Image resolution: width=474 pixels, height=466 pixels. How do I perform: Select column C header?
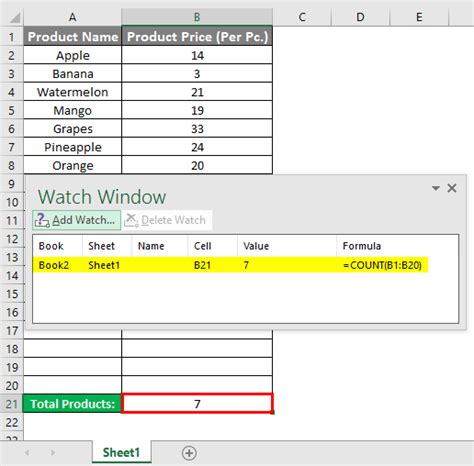302,17
